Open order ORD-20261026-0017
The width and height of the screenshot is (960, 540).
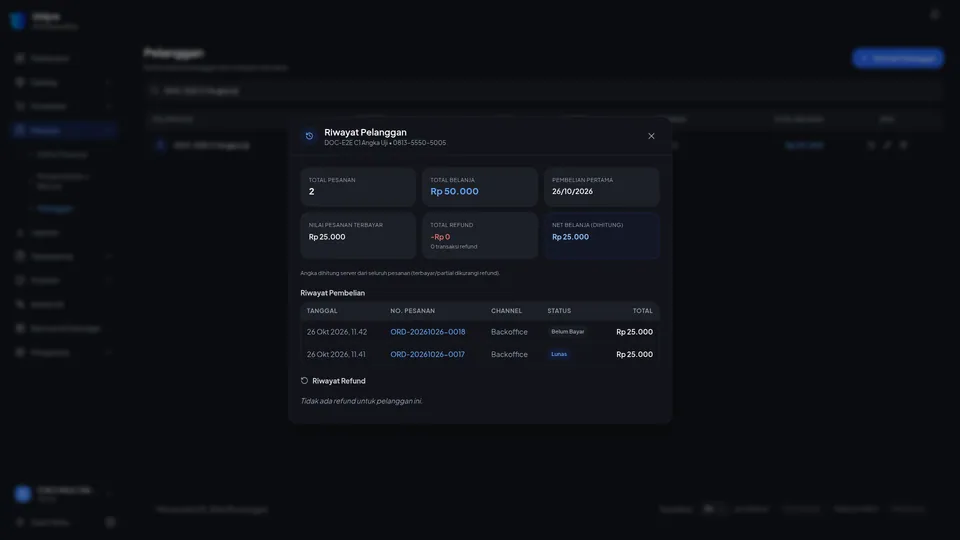(x=427, y=354)
